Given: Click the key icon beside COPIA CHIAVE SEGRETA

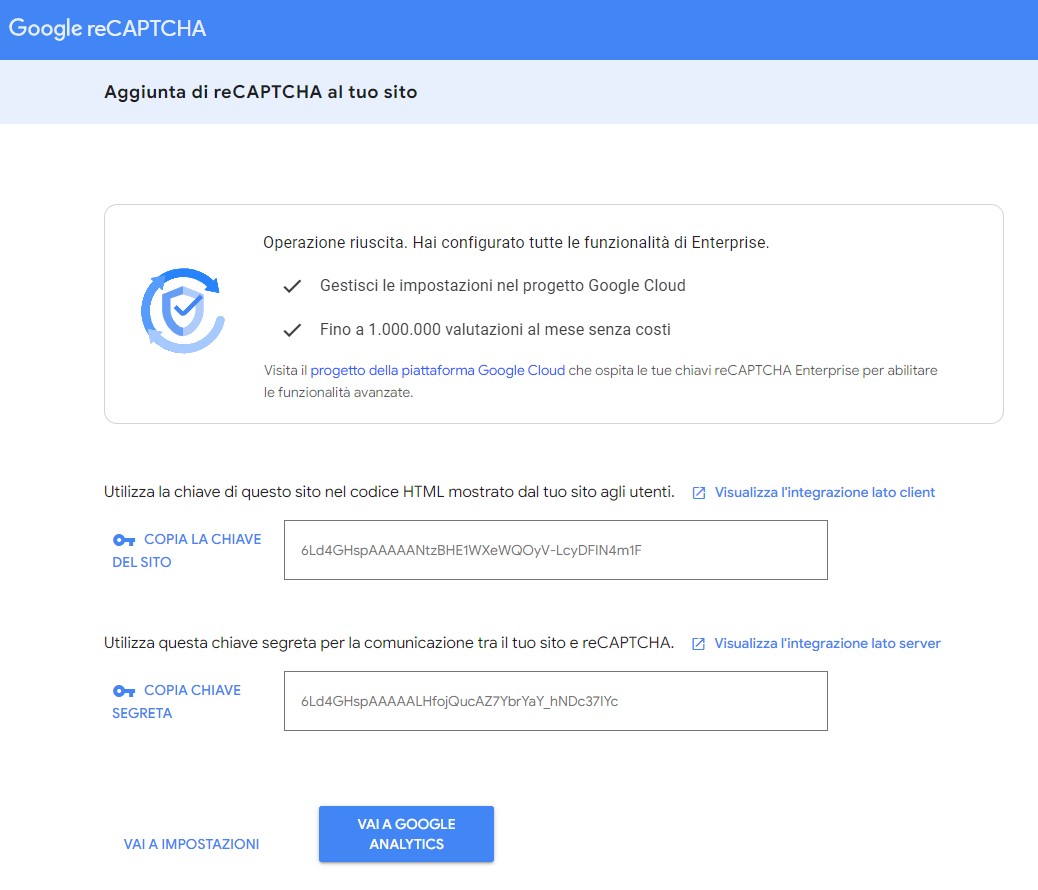Looking at the screenshot, I should coord(123,689).
